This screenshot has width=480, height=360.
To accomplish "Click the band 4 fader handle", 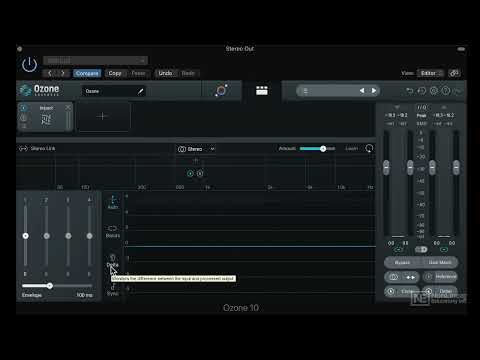I will [x=89, y=236].
